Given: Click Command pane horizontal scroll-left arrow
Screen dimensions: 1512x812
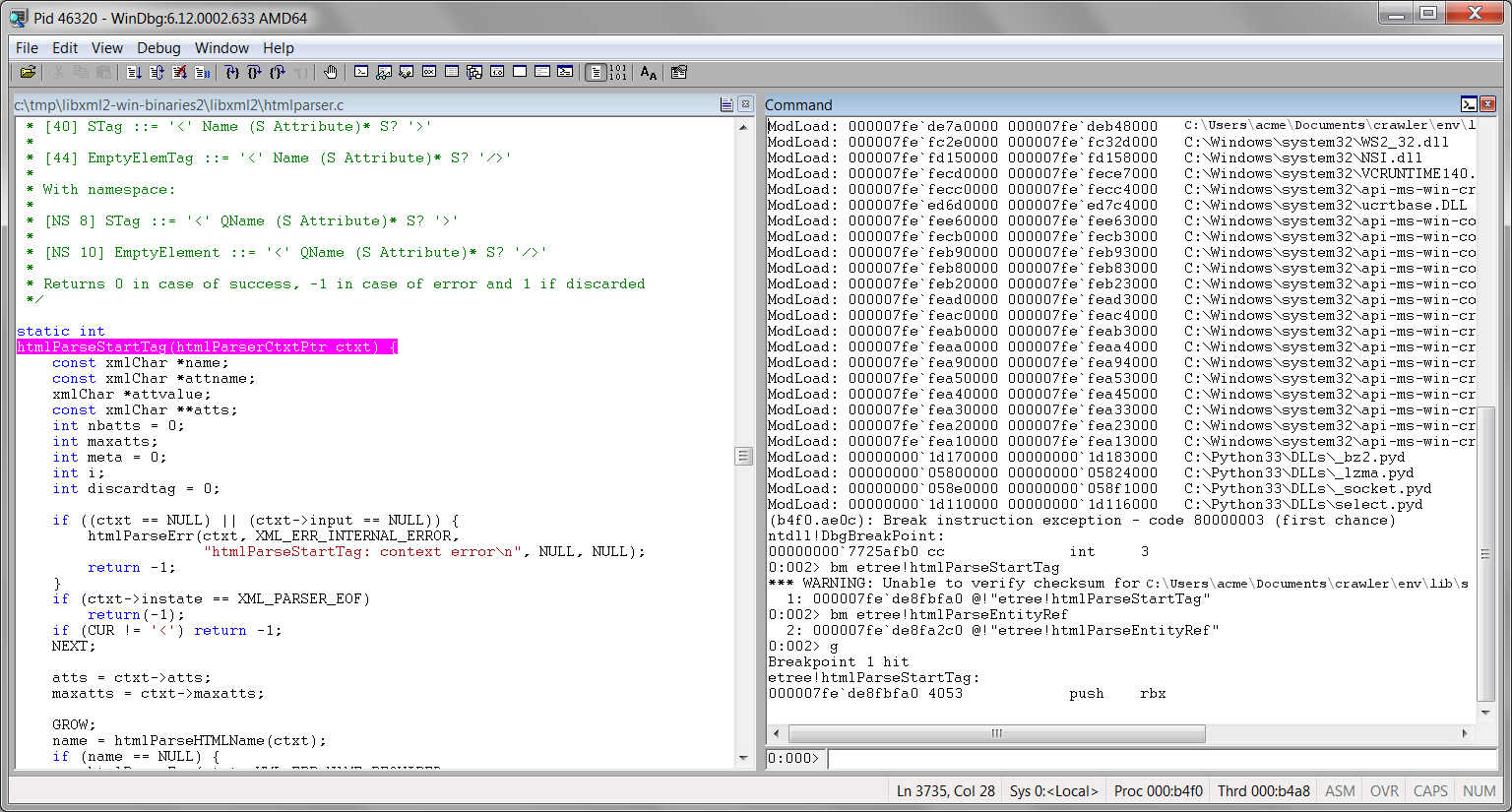Looking at the screenshot, I should click(777, 733).
